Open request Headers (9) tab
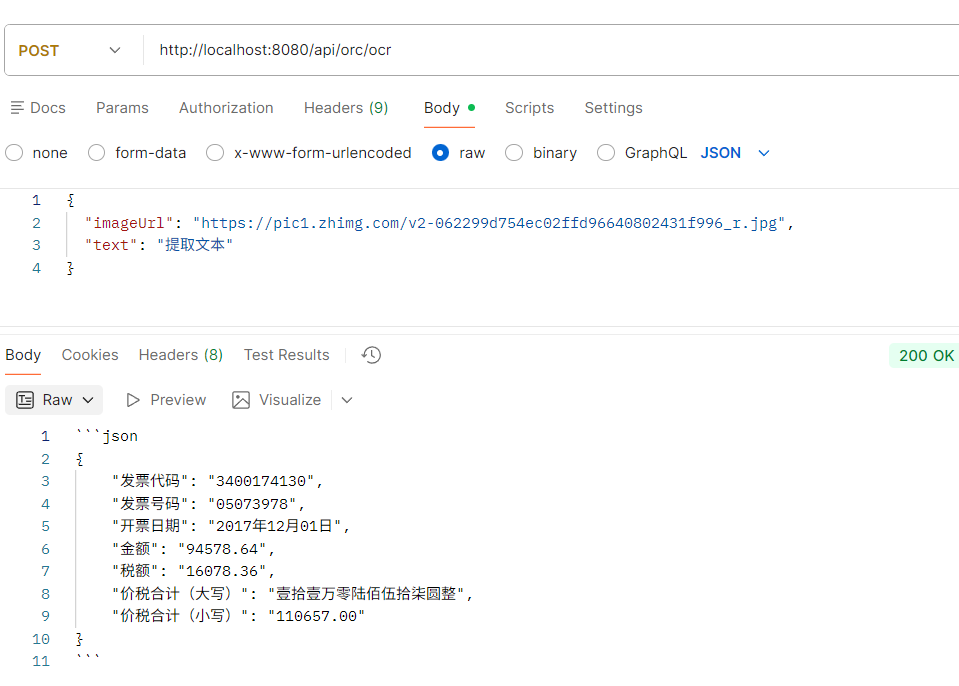Viewport: 959px width, 686px height. tap(346, 108)
